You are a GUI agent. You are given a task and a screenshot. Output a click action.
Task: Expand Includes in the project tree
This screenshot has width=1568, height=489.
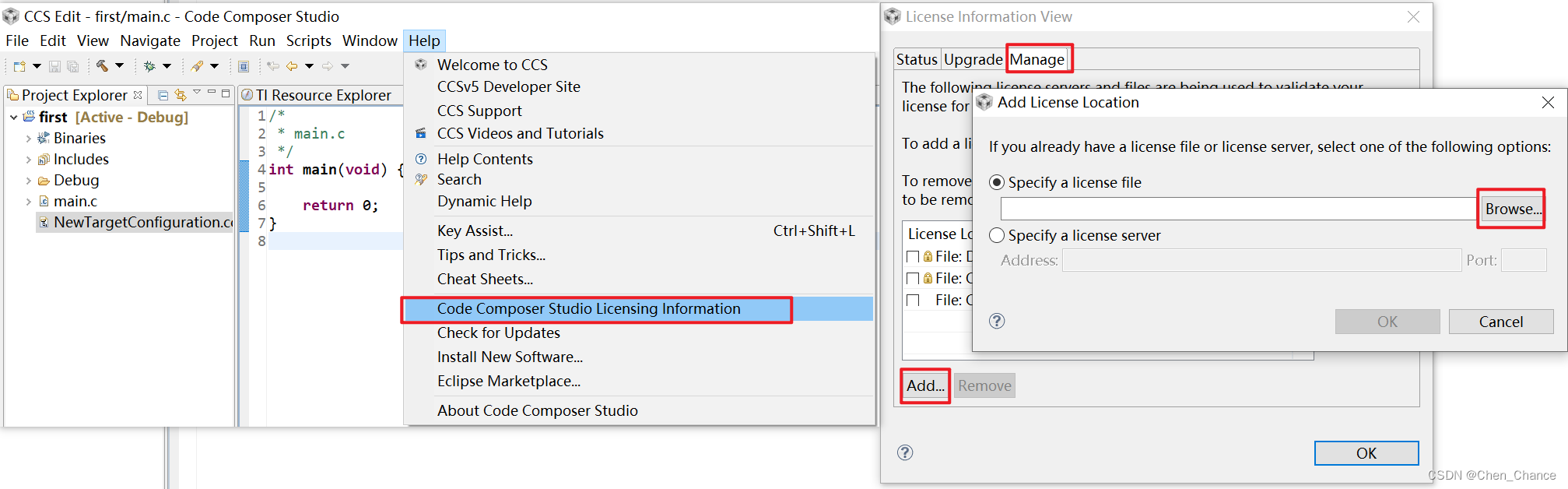pyautogui.click(x=29, y=159)
